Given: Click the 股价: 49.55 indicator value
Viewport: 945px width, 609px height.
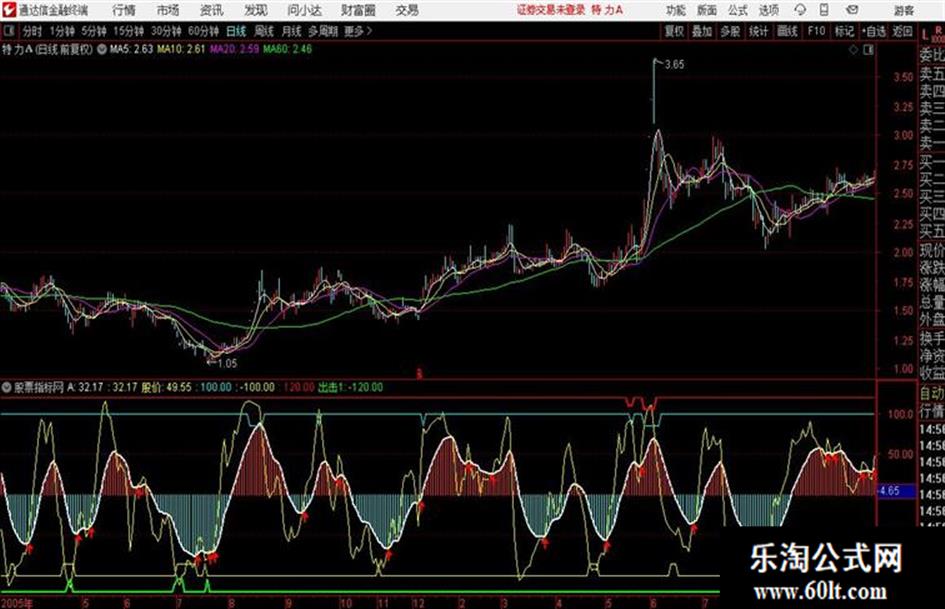Looking at the screenshot, I should pos(166,388).
